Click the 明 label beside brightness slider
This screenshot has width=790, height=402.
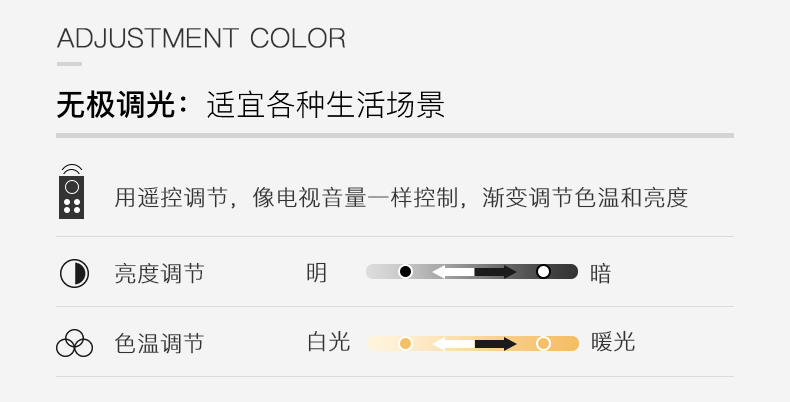316,274
